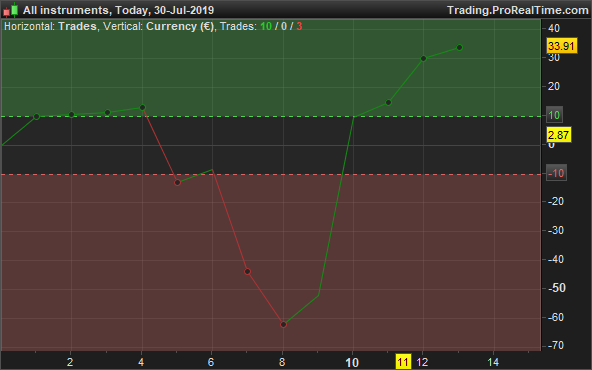The height and width of the screenshot is (370, 592).
Task: Click the -70 label on vertical axis
Action: tap(556, 345)
